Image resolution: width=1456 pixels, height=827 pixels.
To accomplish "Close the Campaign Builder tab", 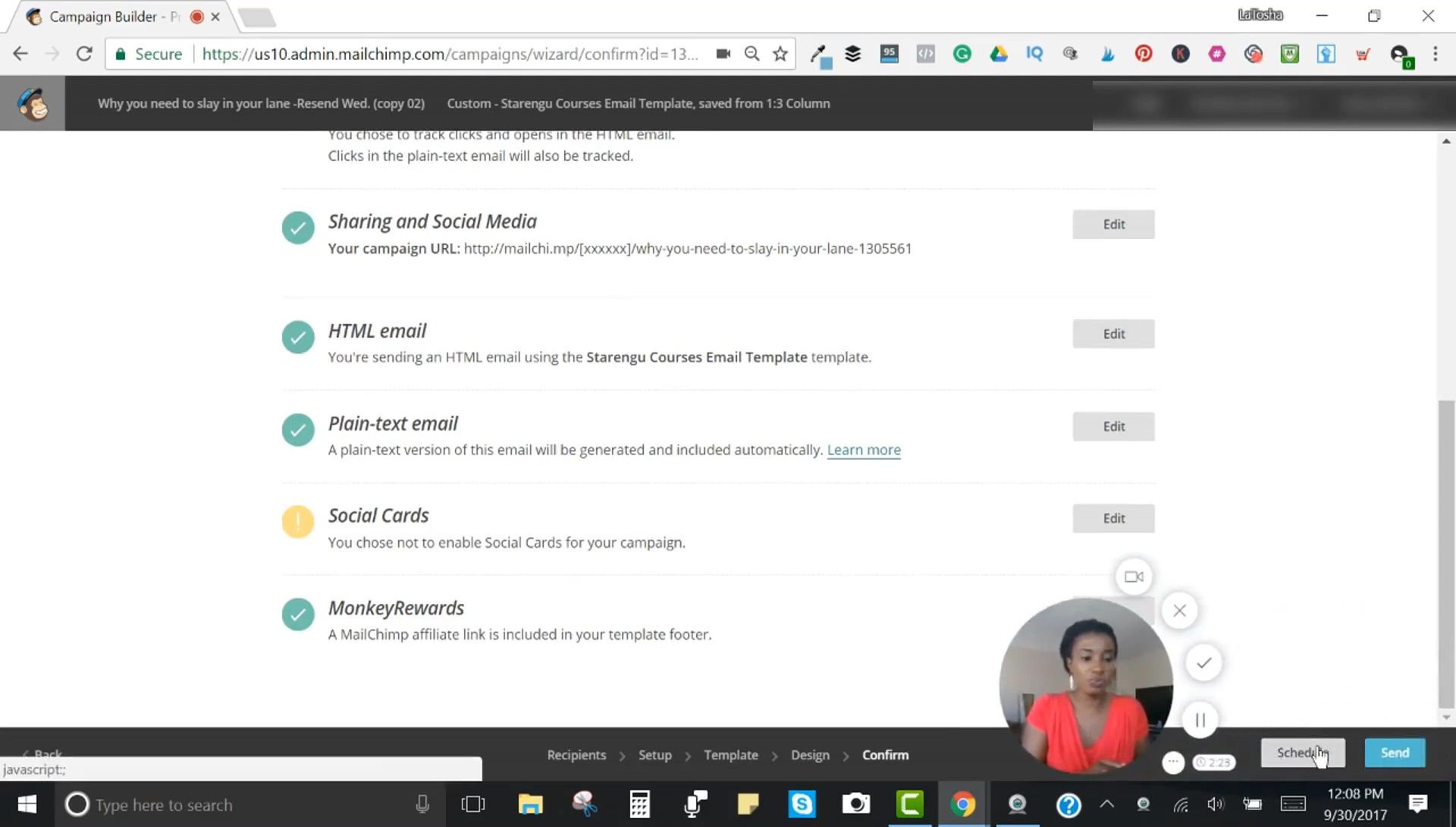I will point(216,17).
